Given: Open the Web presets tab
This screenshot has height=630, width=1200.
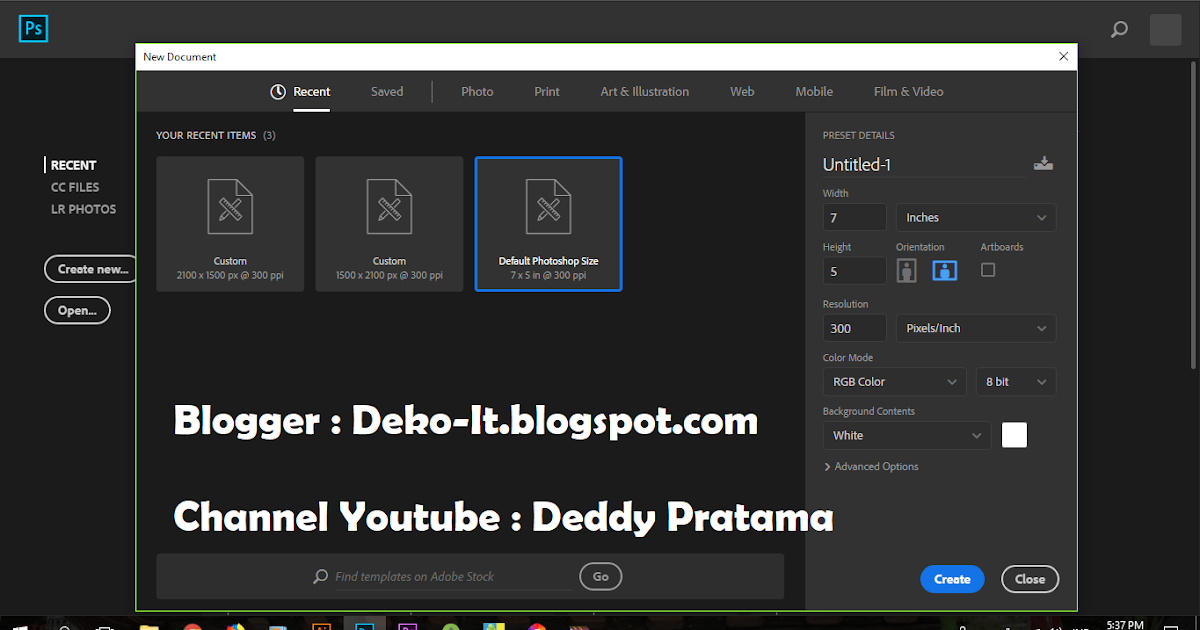Looking at the screenshot, I should click(742, 92).
